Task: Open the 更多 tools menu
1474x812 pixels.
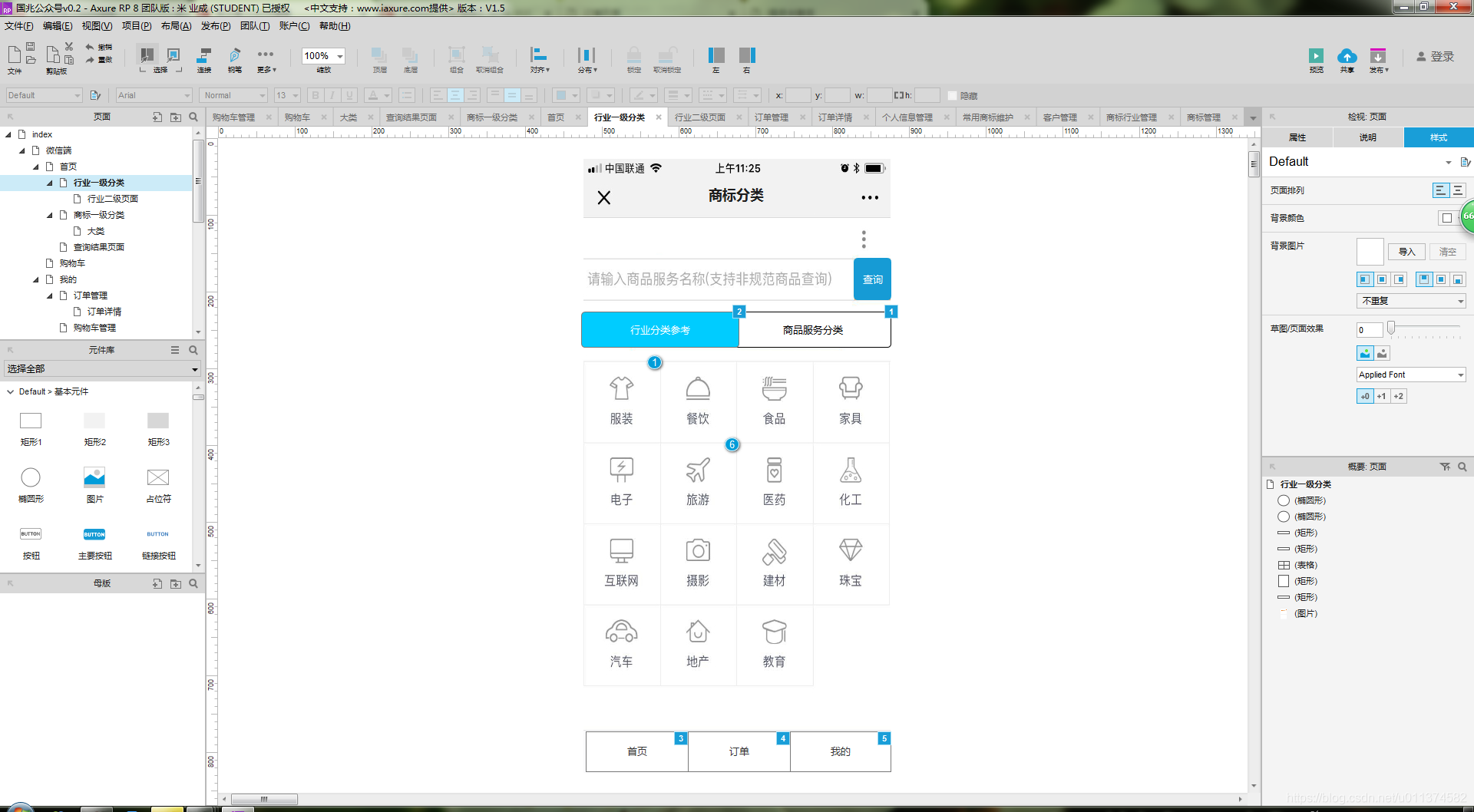Action: [266, 60]
